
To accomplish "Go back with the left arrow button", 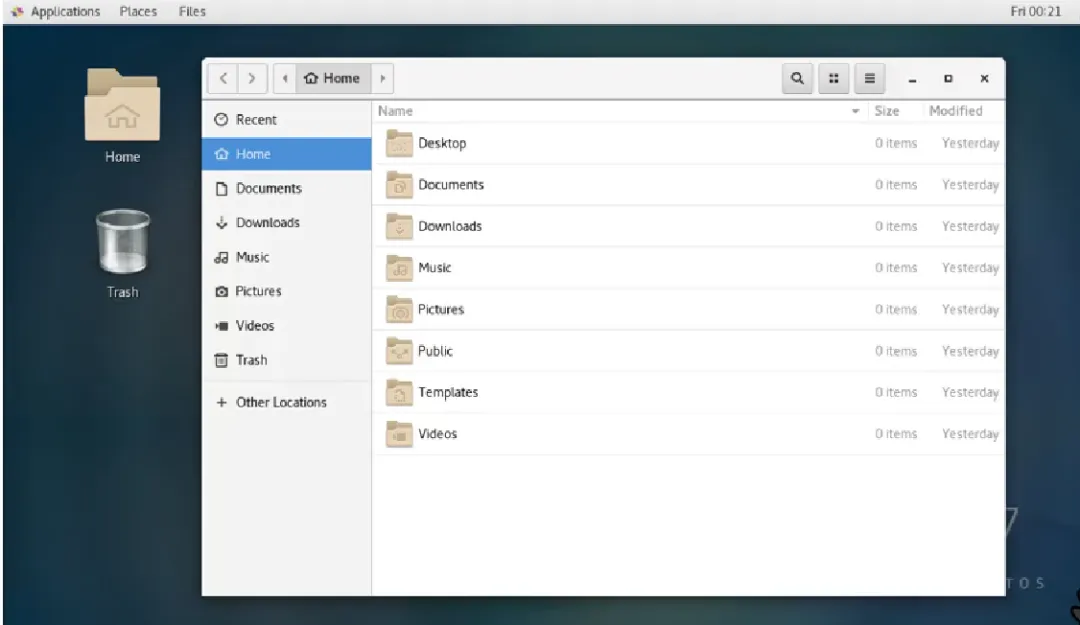I will coord(223,79).
